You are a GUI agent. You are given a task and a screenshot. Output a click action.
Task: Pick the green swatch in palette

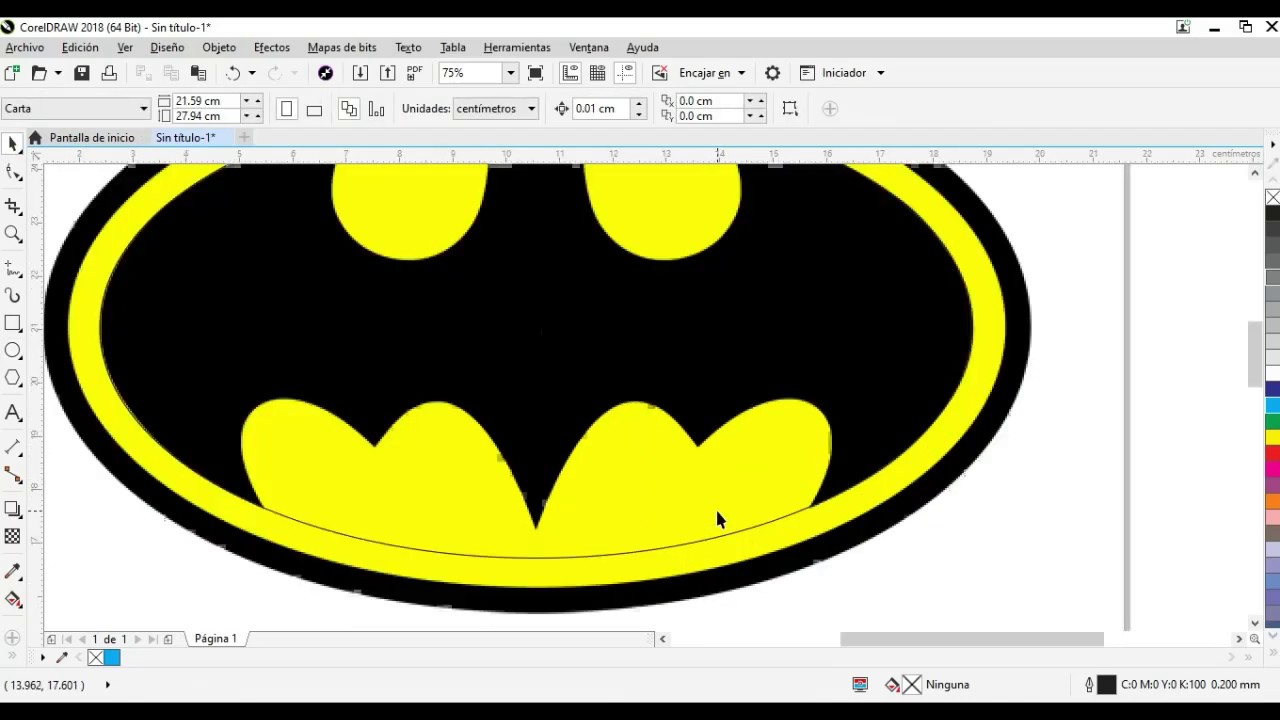[1273, 421]
